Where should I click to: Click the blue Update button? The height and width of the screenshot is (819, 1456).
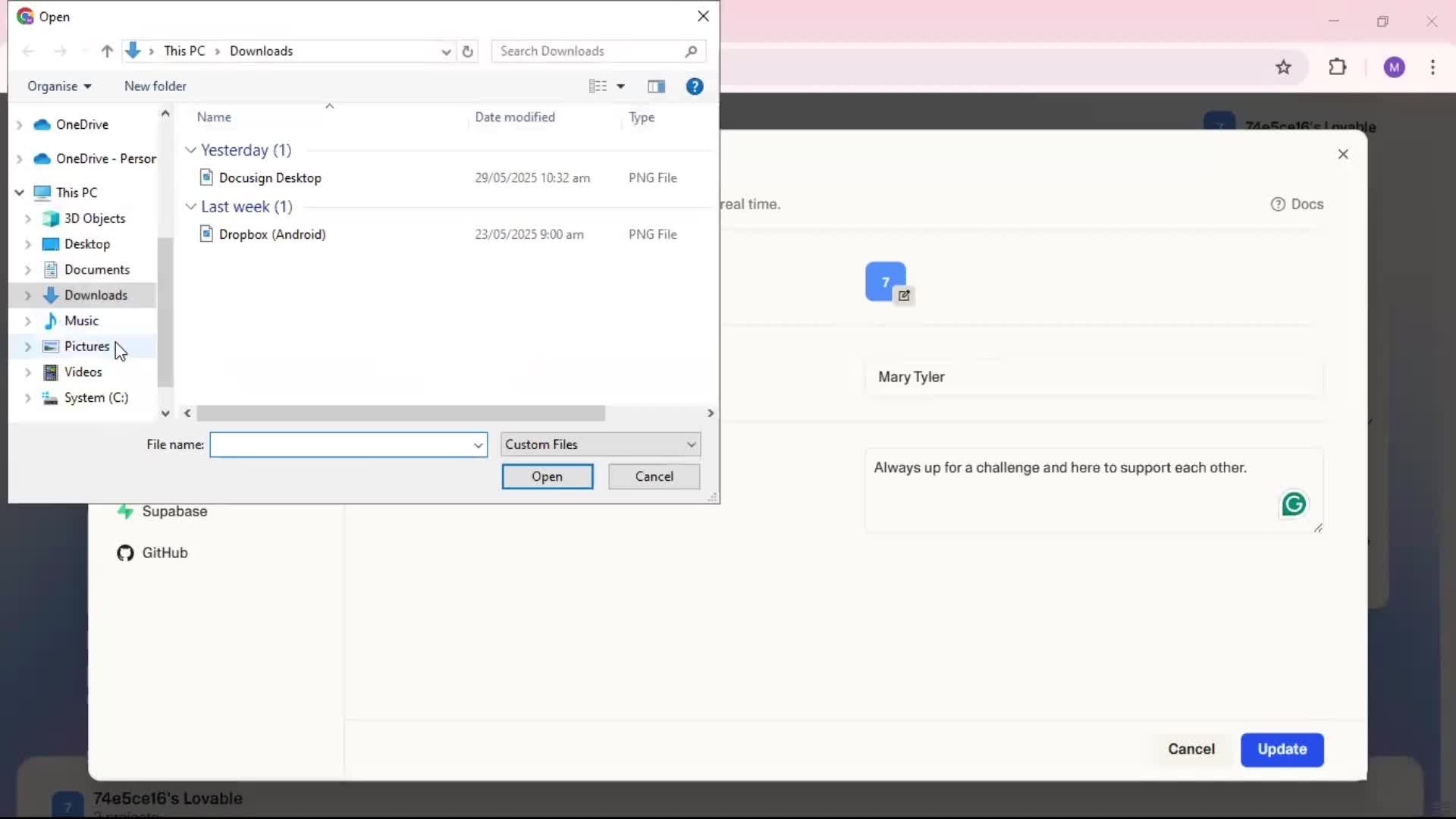tap(1282, 749)
